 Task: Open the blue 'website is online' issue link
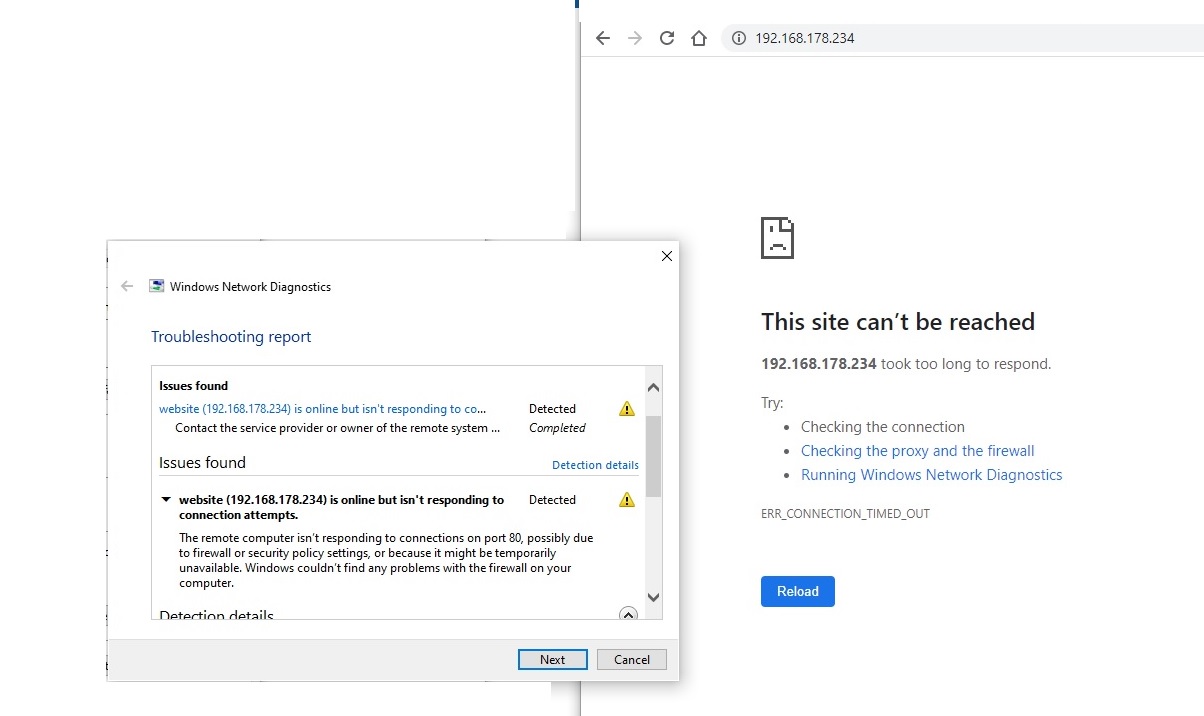tap(322, 408)
